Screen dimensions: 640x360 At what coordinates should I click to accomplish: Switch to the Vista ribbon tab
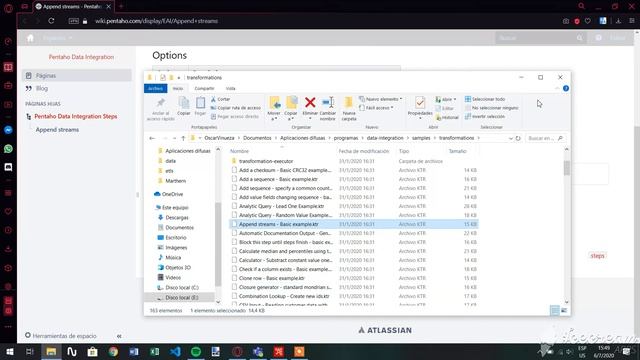click(x=231, y=88)
